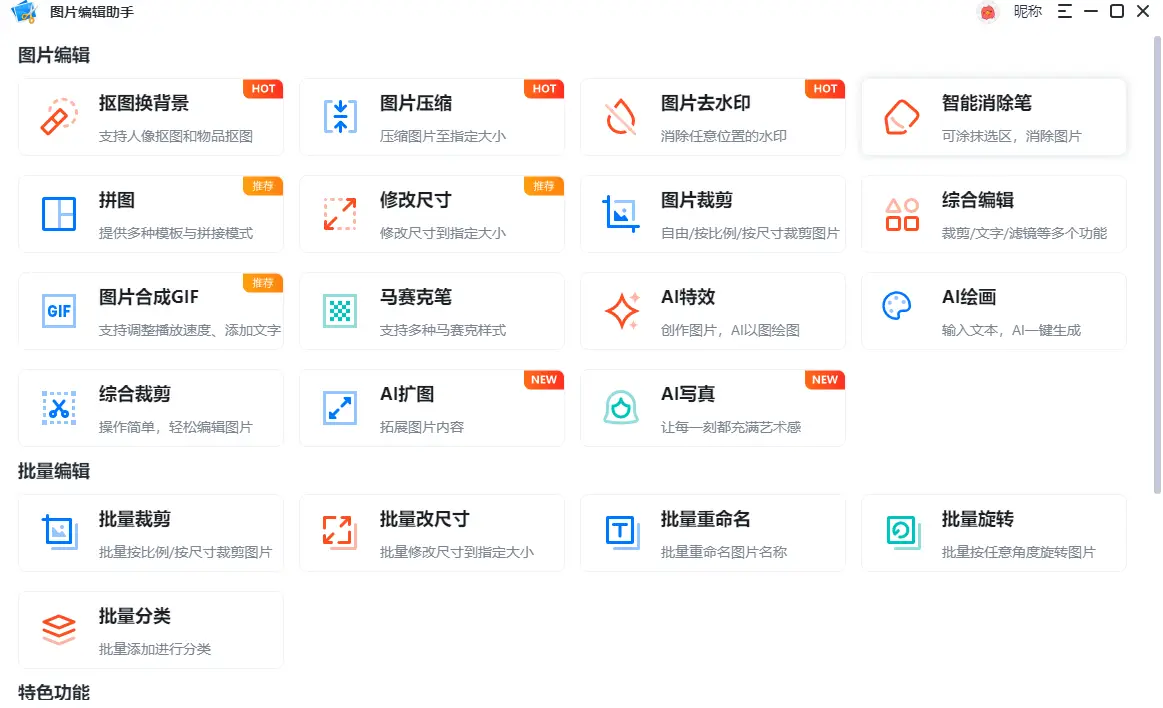Click the 批量裁剪 icon
1163x708 pixels.
tap(59, 532)
